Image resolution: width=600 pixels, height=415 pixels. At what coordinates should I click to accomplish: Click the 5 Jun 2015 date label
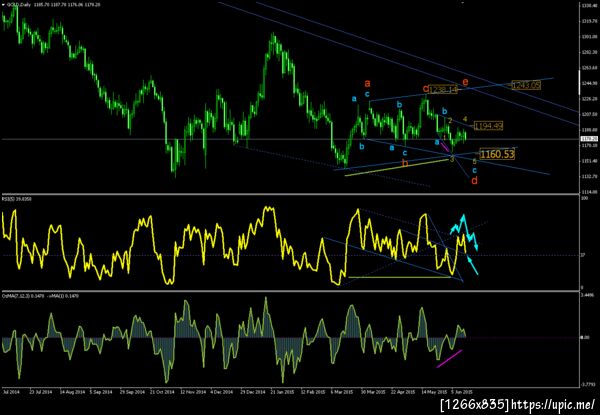point(462,392)
